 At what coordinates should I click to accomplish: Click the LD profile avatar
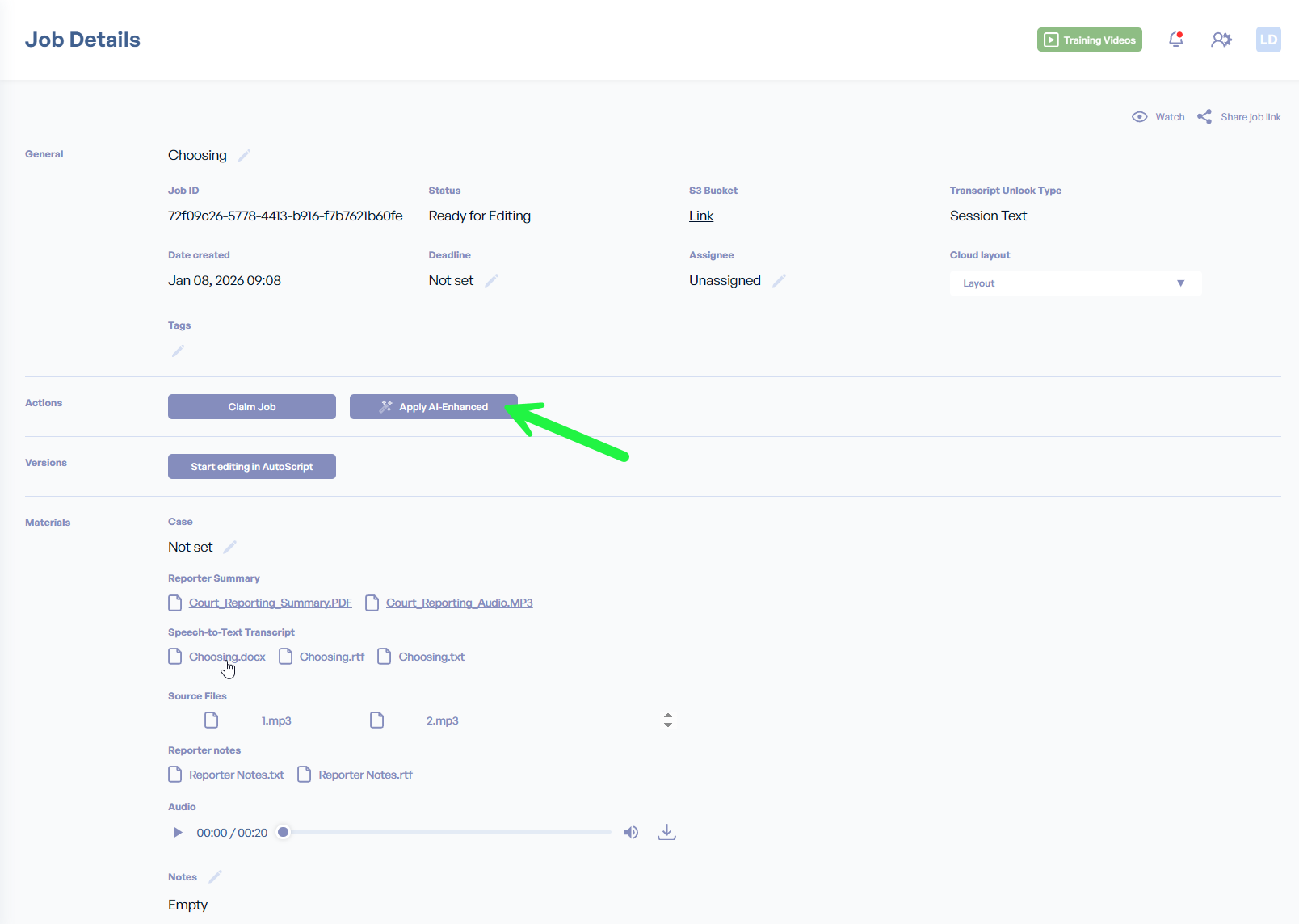click(x=1268, y=40)
